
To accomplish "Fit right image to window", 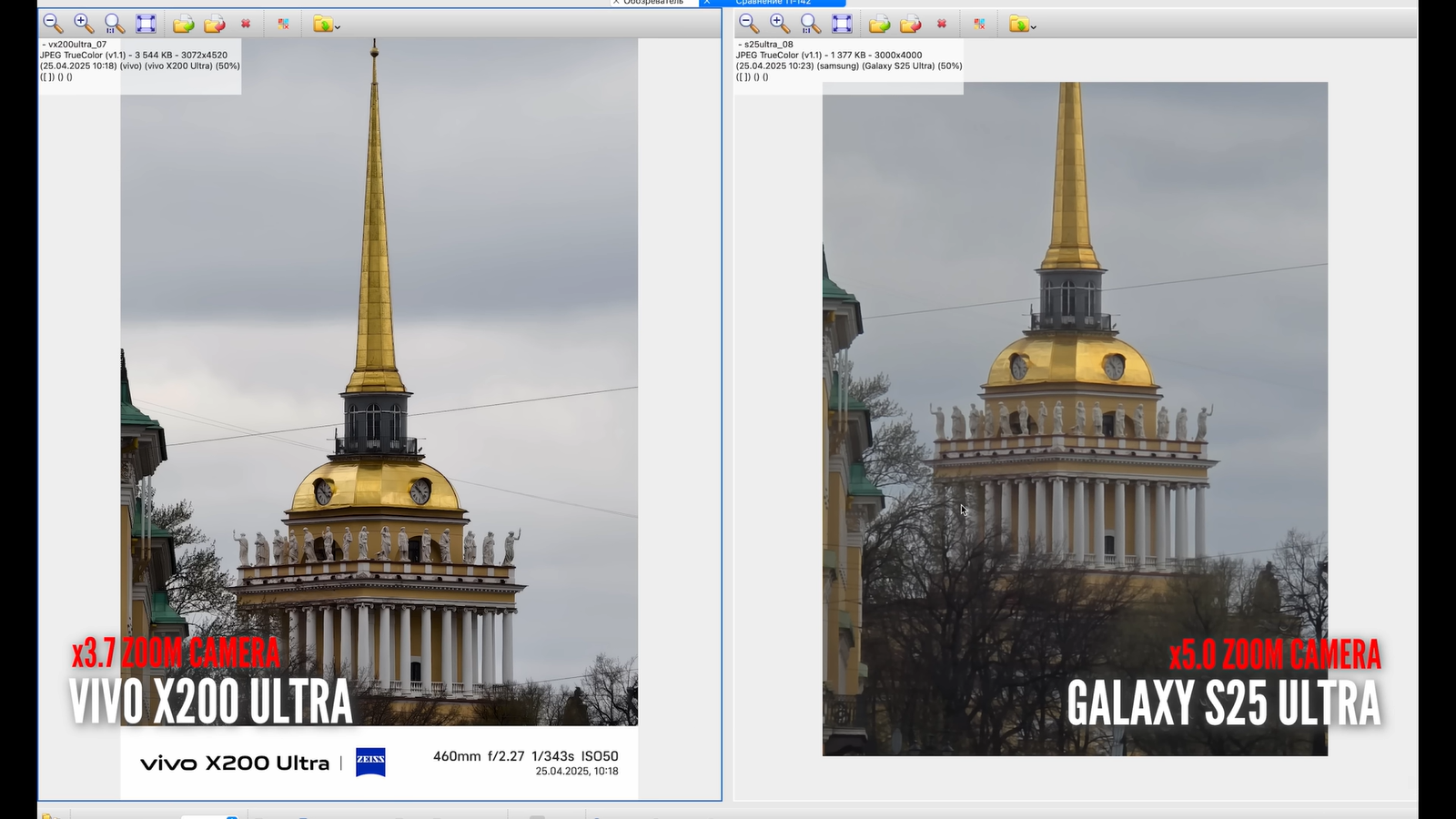I will click(x=842, y=24).
